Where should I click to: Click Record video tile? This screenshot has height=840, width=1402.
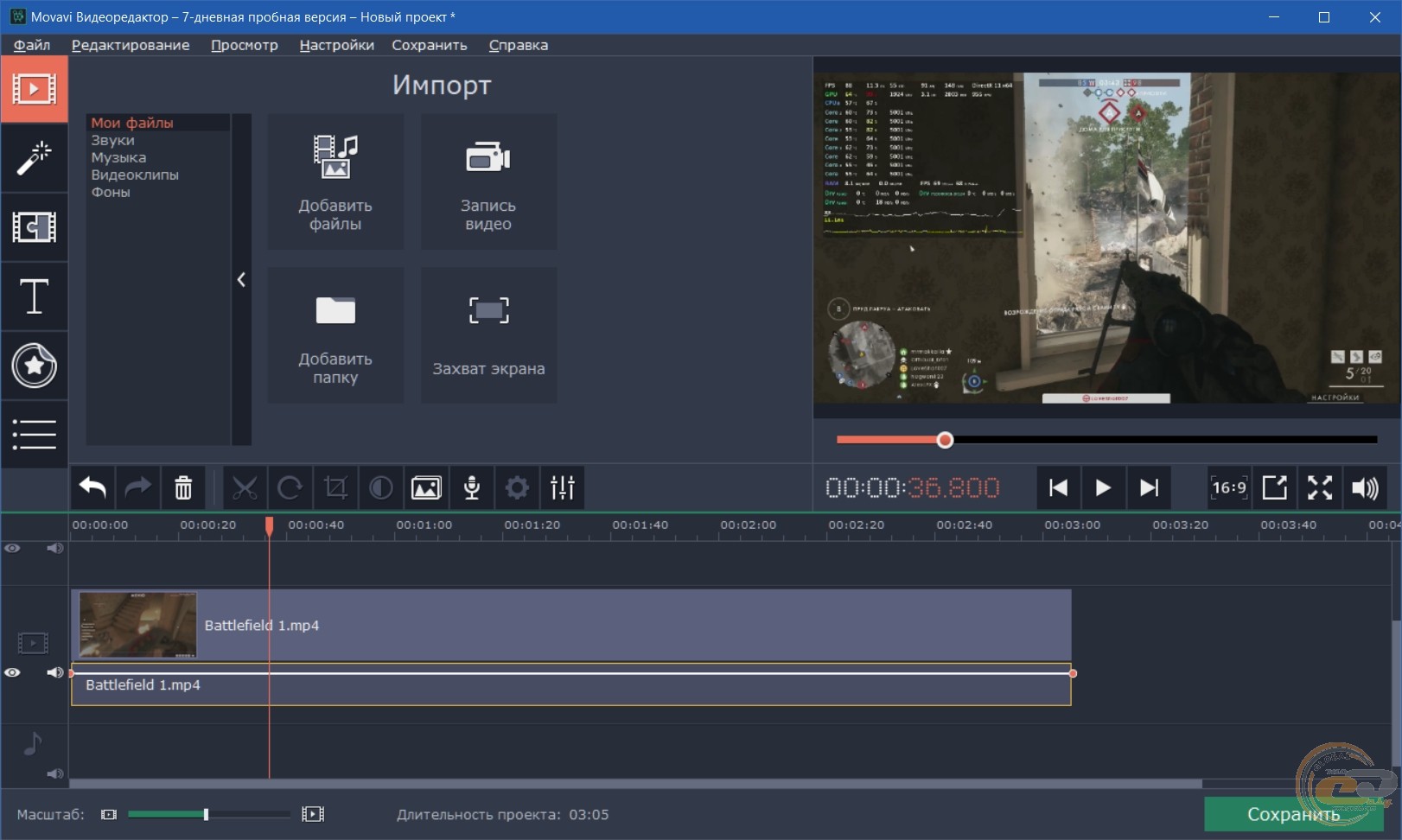click(x=488, y=181)
